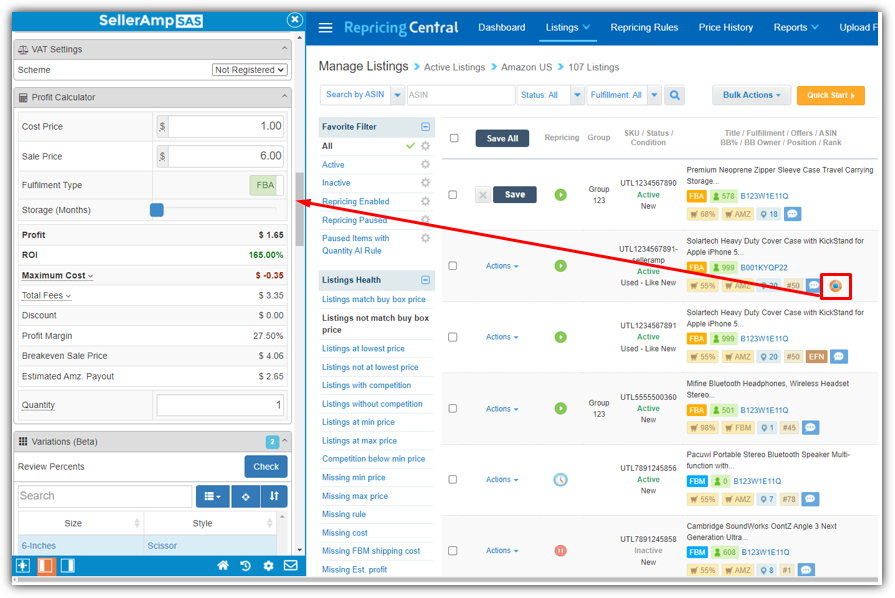Open the Listings nav menu

point(568,27)
